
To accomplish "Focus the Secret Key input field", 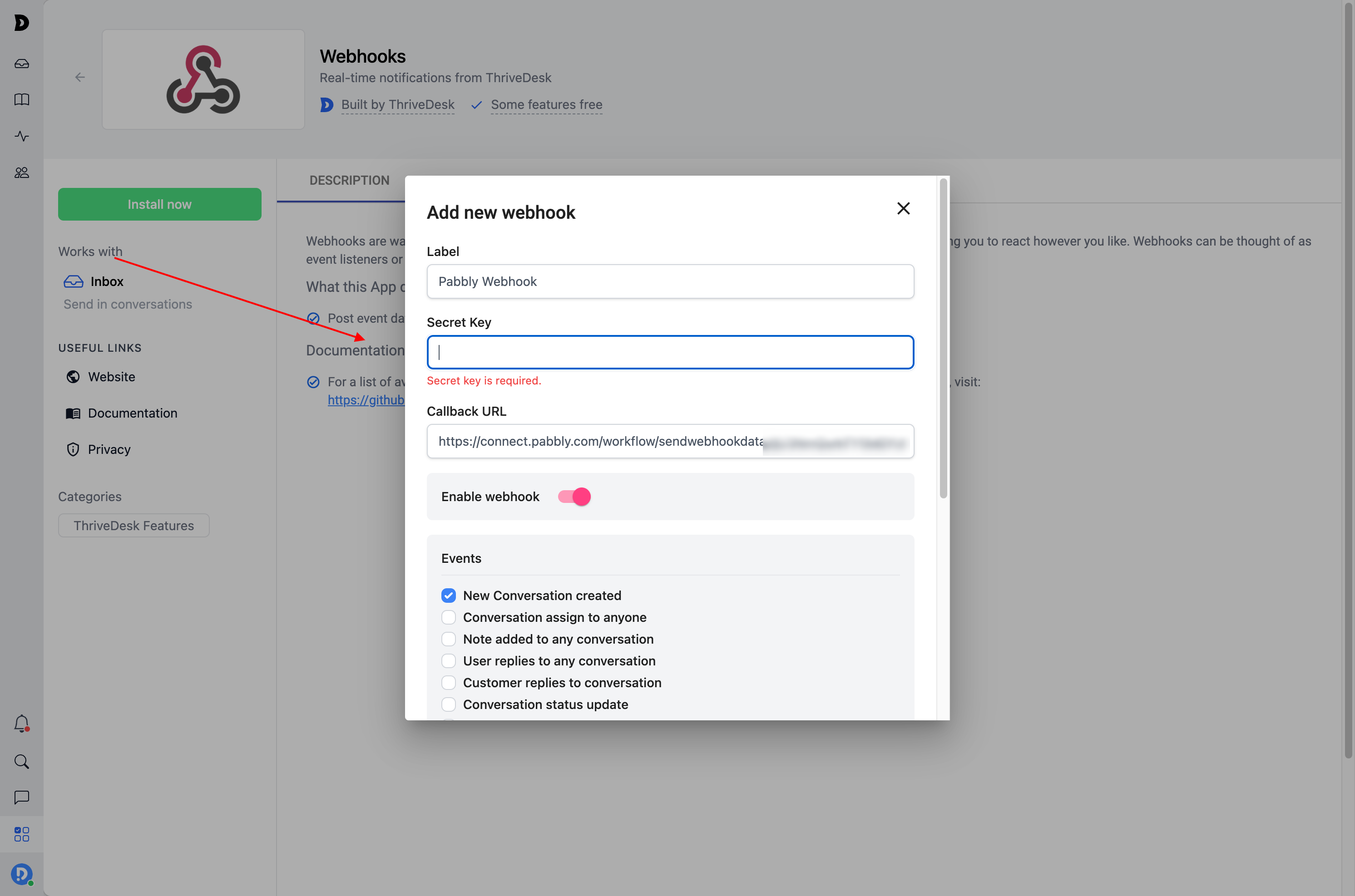I will point(670,352).
